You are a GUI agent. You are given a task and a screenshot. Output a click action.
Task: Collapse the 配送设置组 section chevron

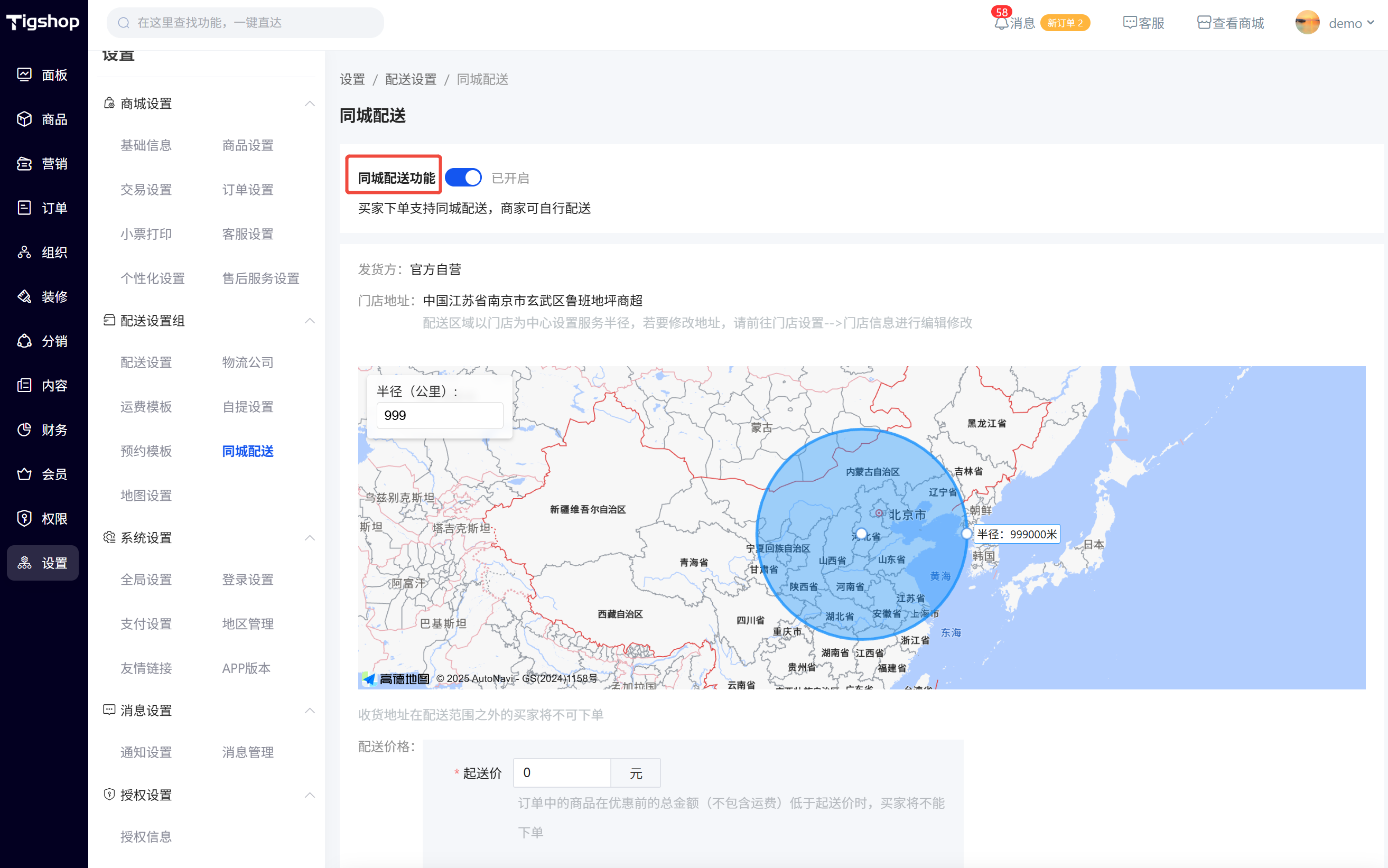pyautogui.click(x=310, y=321)
